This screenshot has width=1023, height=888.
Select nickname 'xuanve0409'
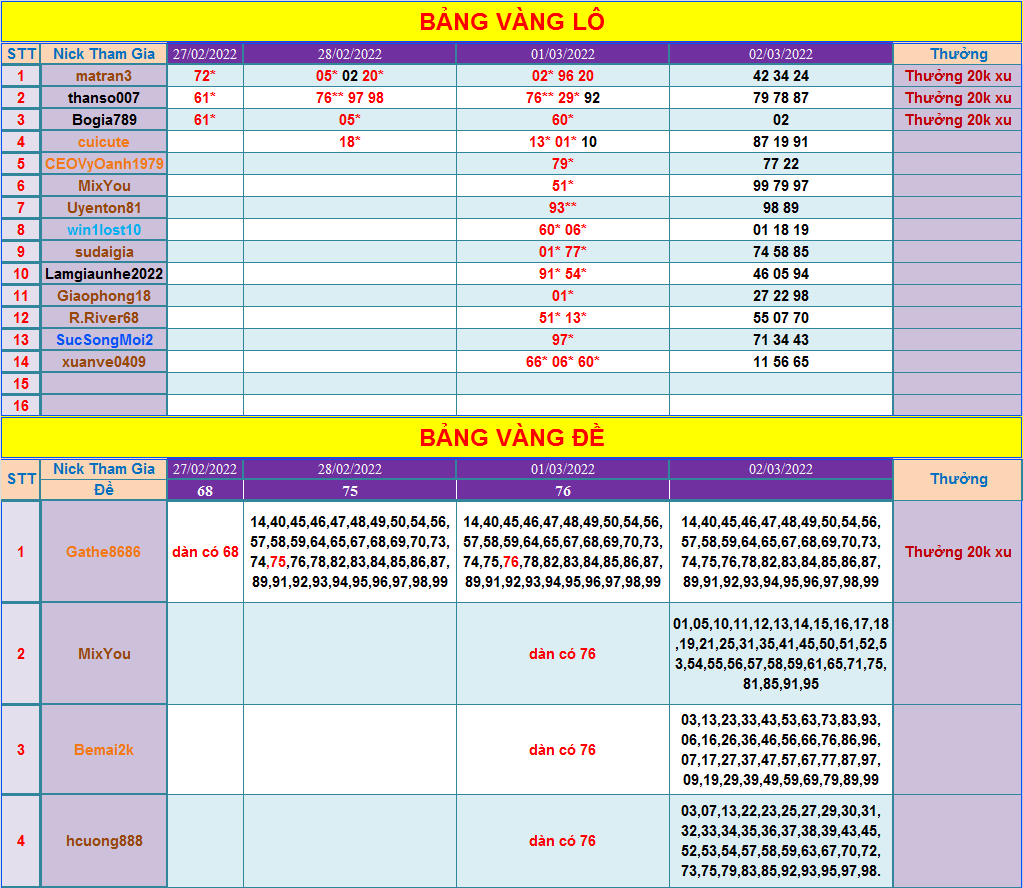tap(104, 362)
